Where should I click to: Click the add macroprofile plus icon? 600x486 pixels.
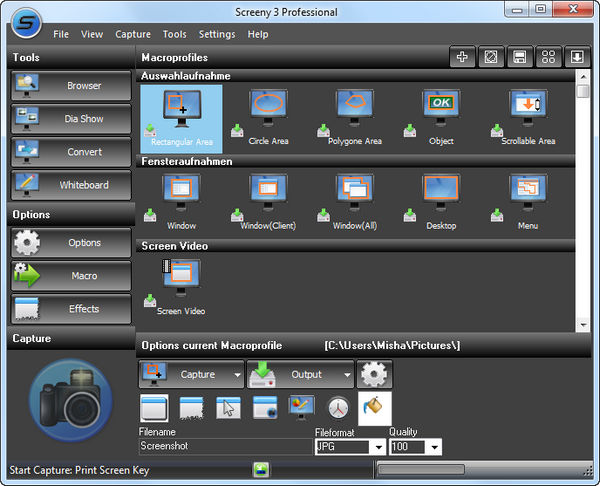(x=462, y=57)
